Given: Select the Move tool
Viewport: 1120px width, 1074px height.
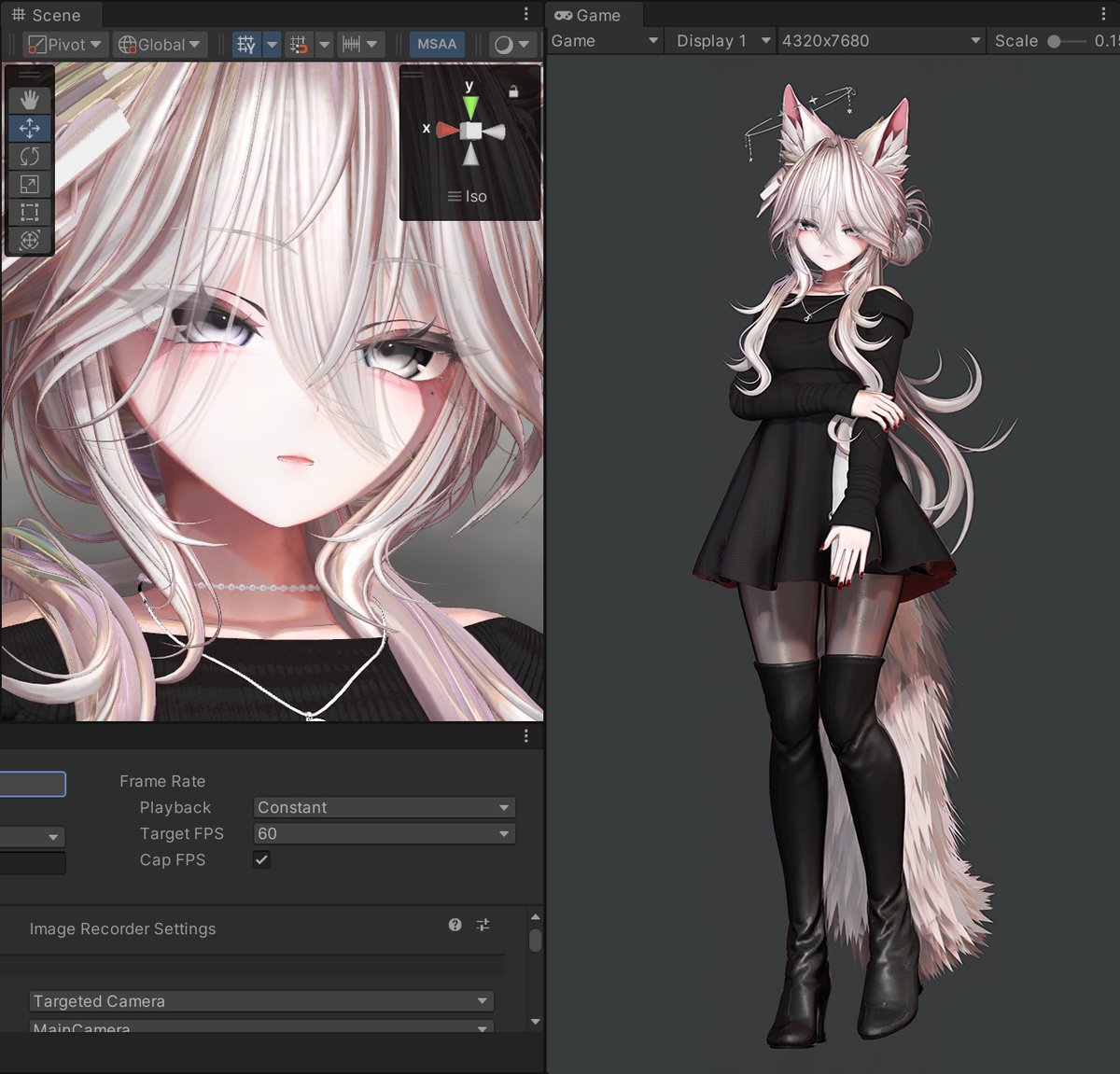Looking at the screenshot, I should point(30,128).
